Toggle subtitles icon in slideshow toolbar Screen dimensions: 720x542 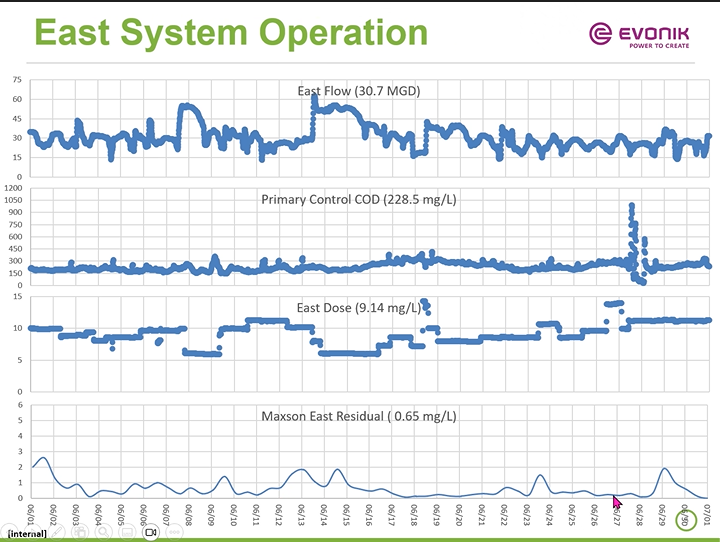(128, 533)
